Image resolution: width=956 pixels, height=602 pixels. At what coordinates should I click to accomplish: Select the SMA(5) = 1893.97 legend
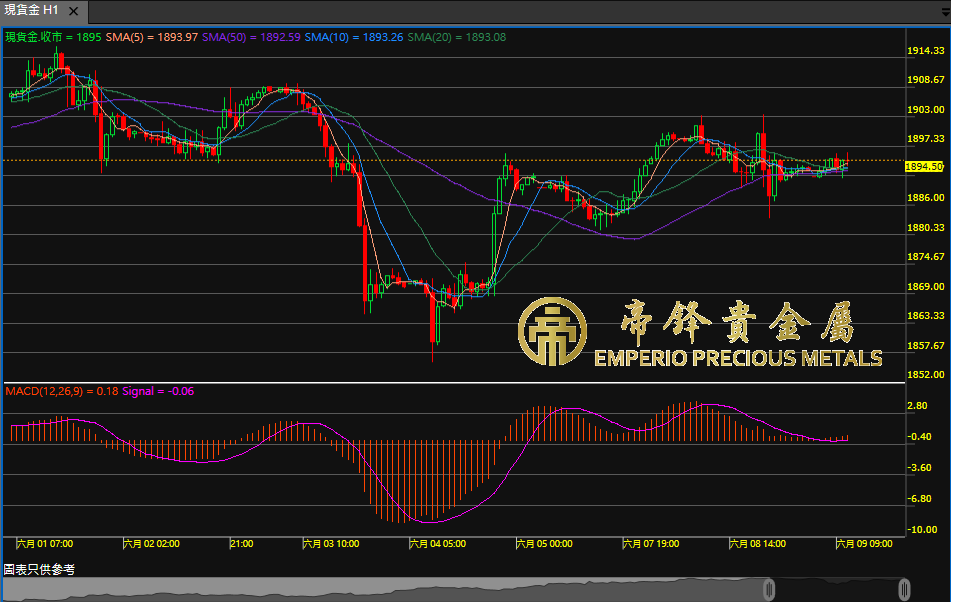152,37
